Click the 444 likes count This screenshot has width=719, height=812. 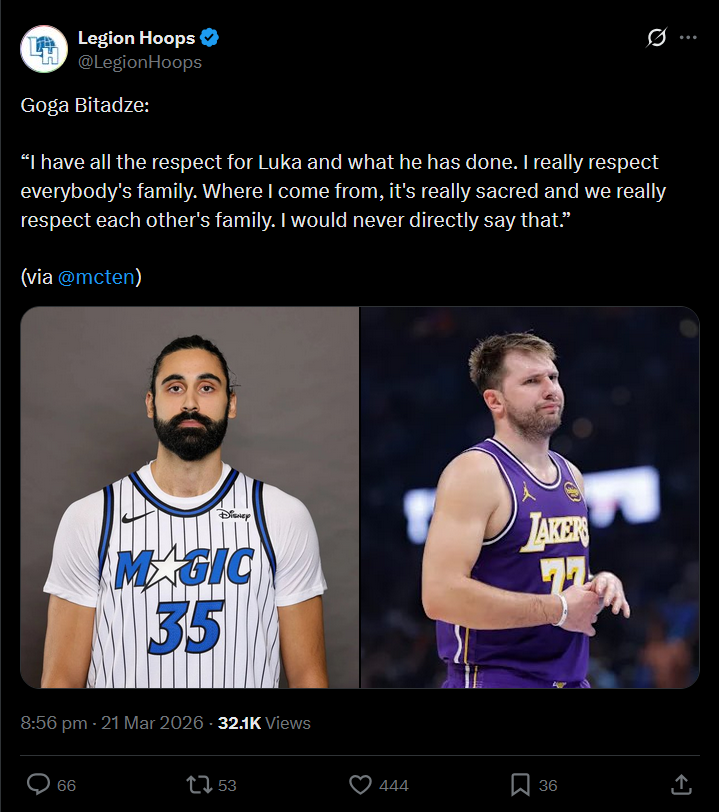(393, 785)
